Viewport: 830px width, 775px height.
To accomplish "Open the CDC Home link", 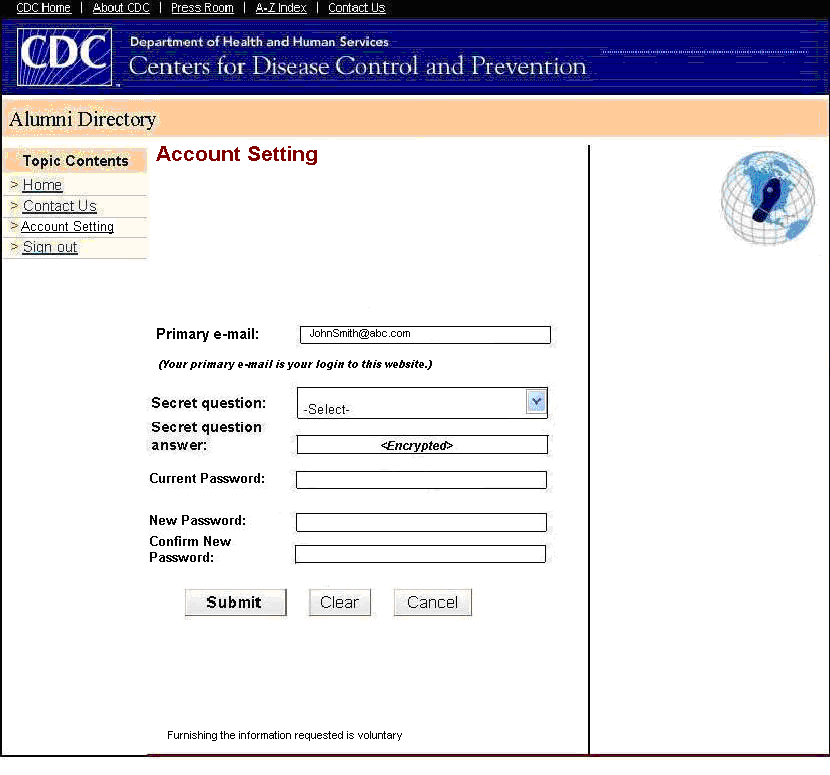I will pyautogui.click(x=43, y=8).
